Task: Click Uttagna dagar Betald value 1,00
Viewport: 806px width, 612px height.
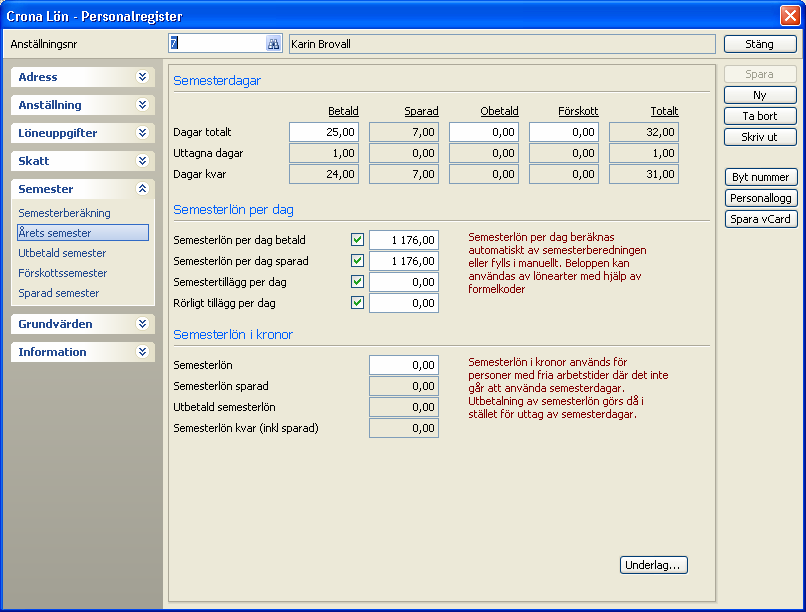Action: [324, 153]
